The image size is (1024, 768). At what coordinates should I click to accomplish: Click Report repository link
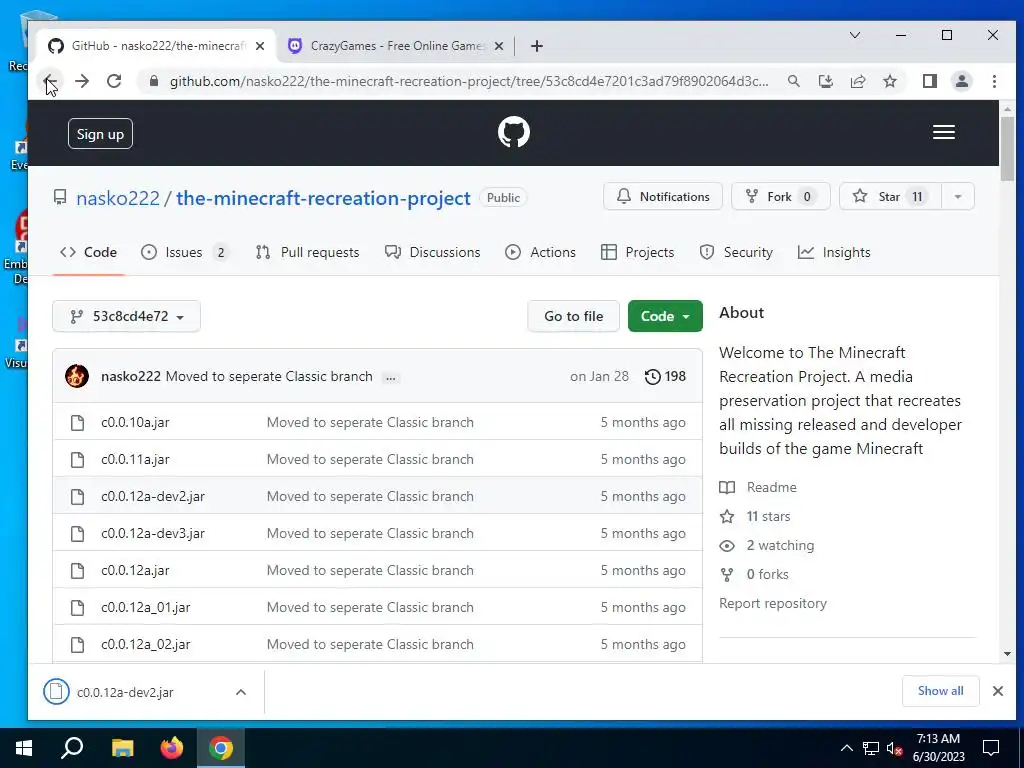pos(773,603)
